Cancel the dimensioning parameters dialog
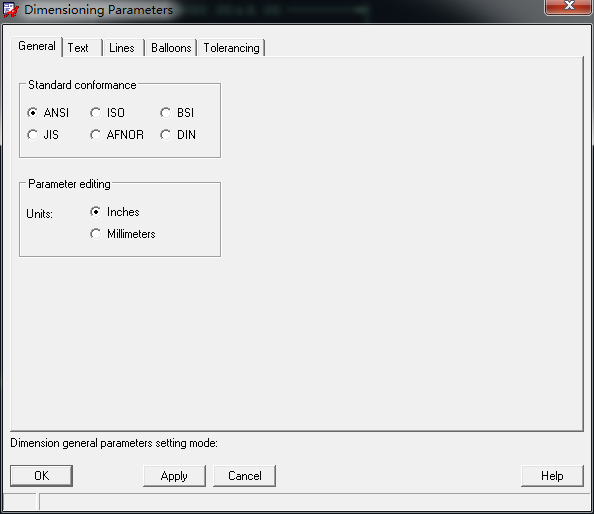Image resolution: width=594 pixels, height=514 pixels. pyautogui.click(x=244, y=476)
